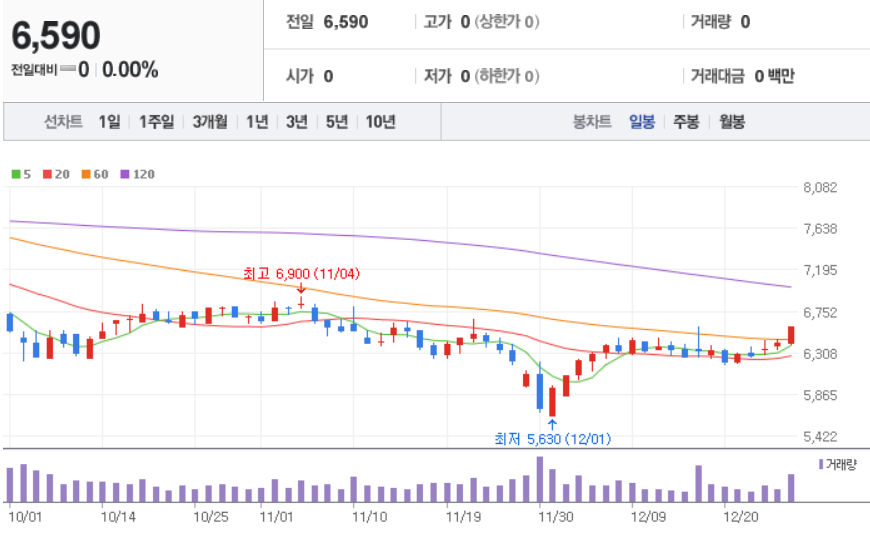870x547 pixels.
Task: View the 10년 chart range
Action: pos(381,121)
